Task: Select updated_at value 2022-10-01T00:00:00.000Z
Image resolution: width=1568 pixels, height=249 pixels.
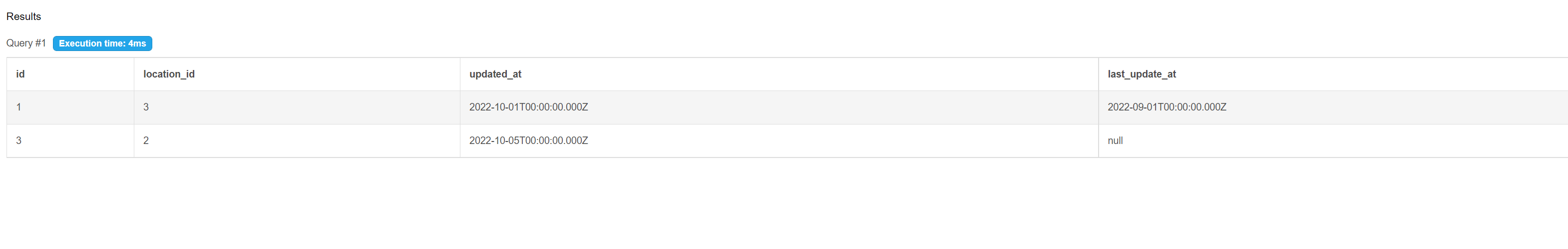Action: 528,107
